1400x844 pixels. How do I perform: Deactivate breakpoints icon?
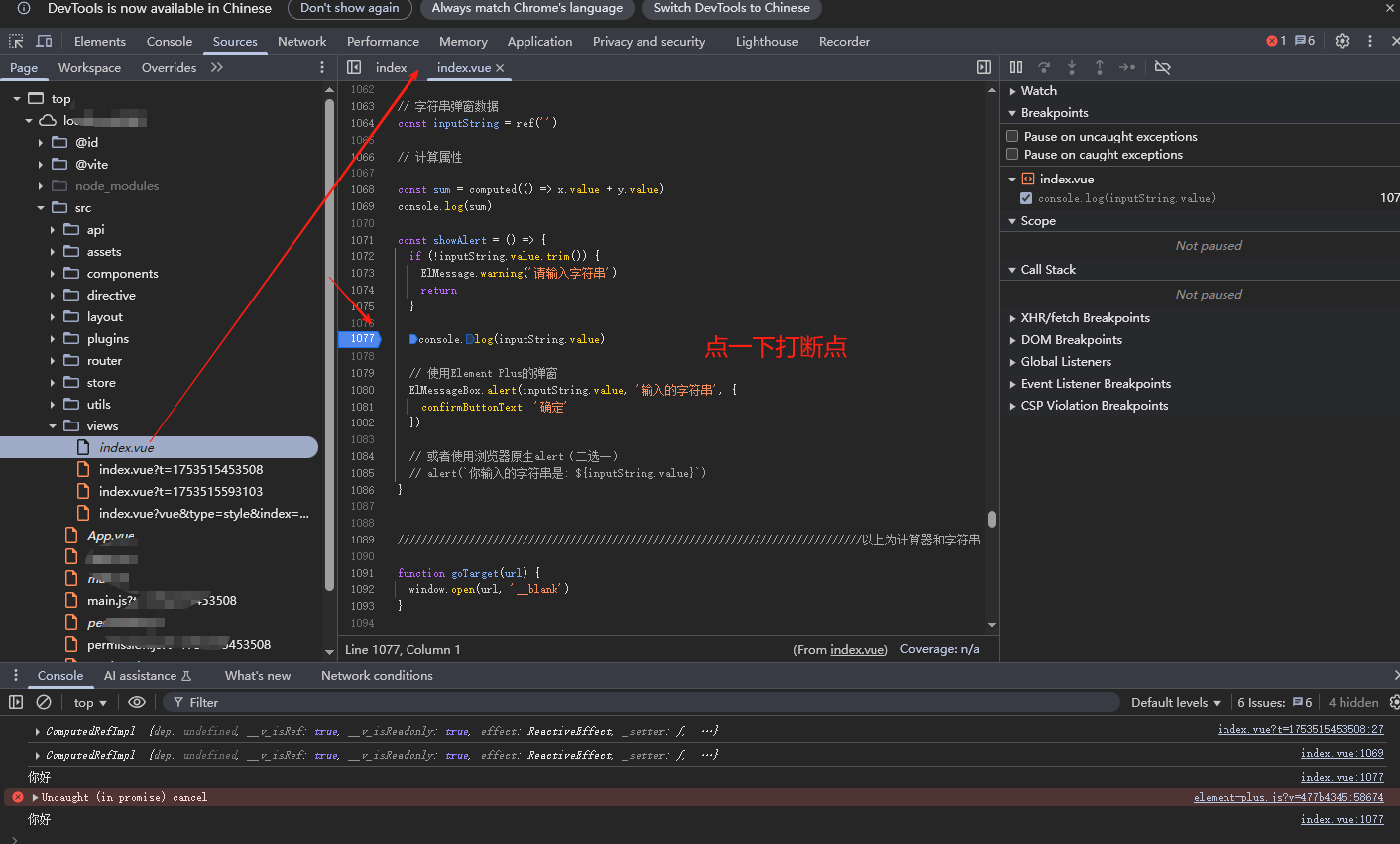point(1163,67)
